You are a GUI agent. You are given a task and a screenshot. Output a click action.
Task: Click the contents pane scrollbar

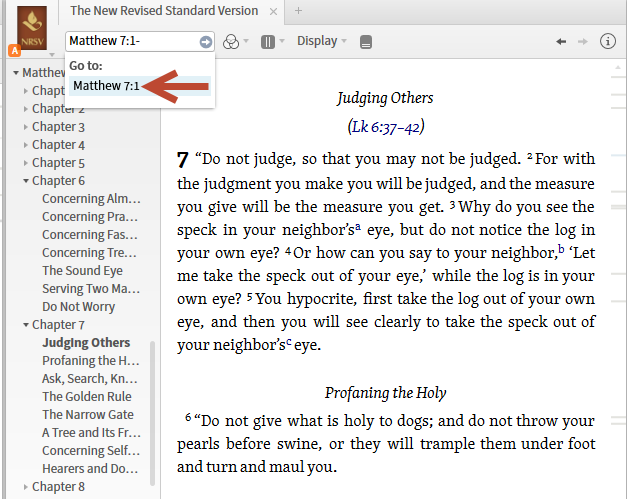point(152,413)
